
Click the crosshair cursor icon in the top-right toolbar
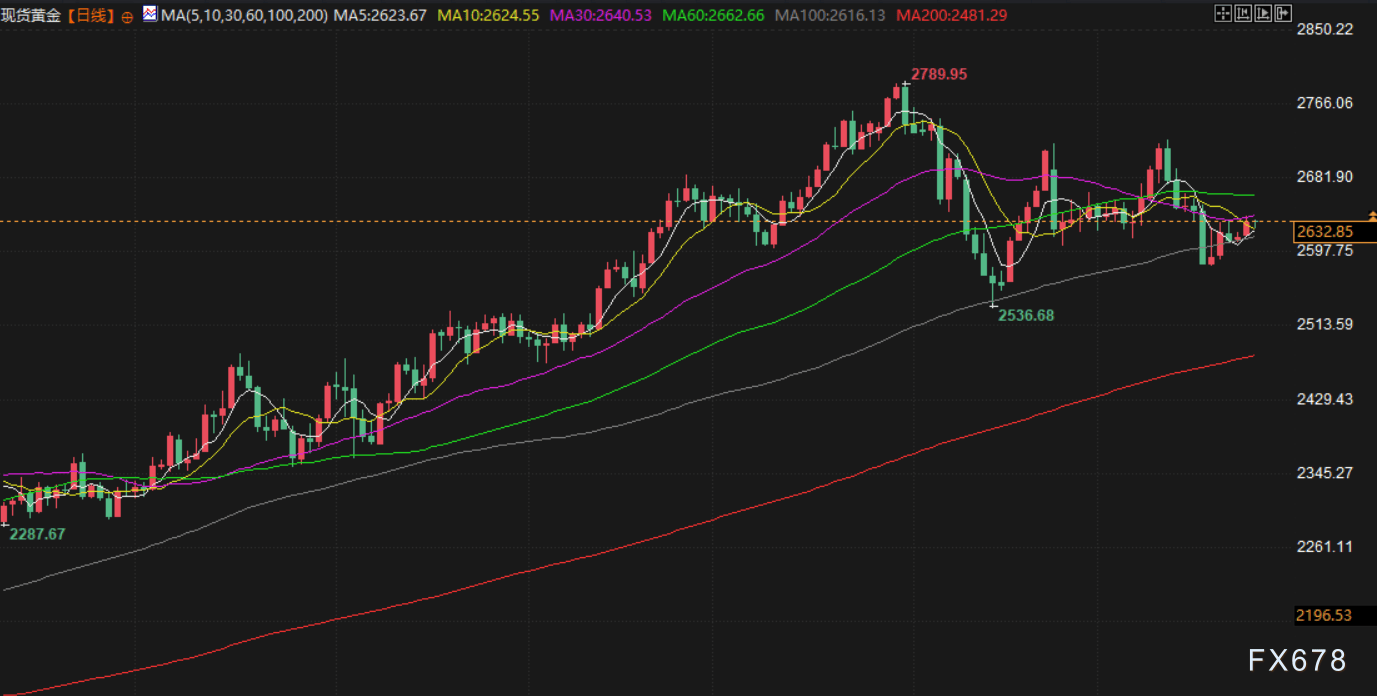(x=1223, y=13)
